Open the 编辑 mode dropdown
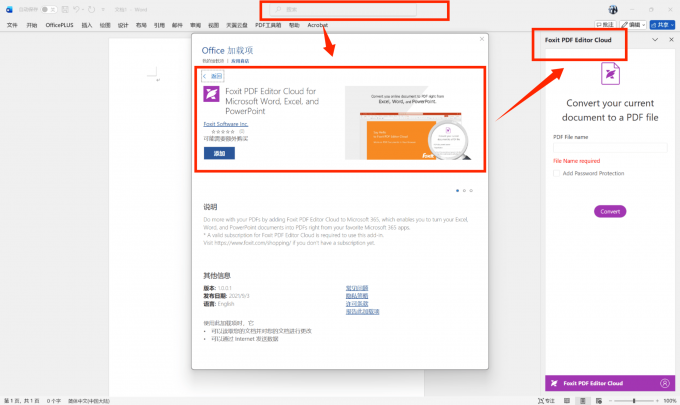Image resolution: width=680 pixels, height=405 pixels. (x=633, y=25)
